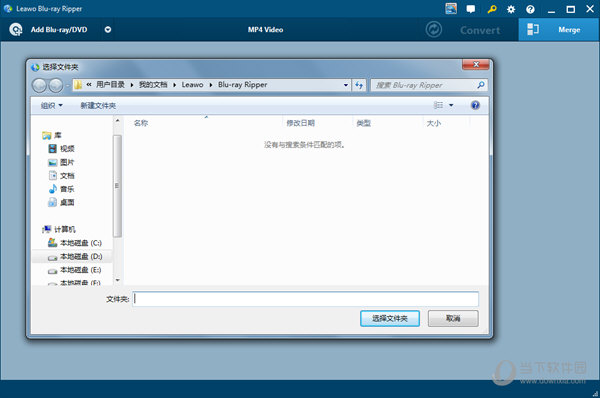The image size is (600, 398).
Task: Open the settings gear icon
Action: tap(511, 9)
